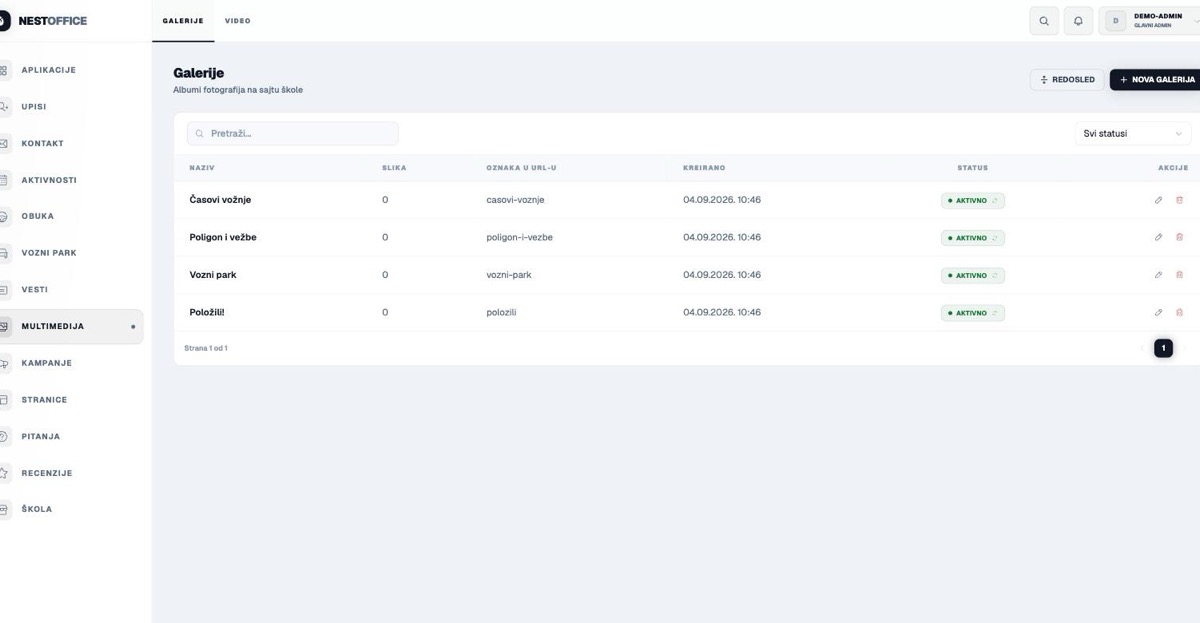The image size is (1200, 623).
Task: Click the Recenzije star icon
Action: pos(3,473)
